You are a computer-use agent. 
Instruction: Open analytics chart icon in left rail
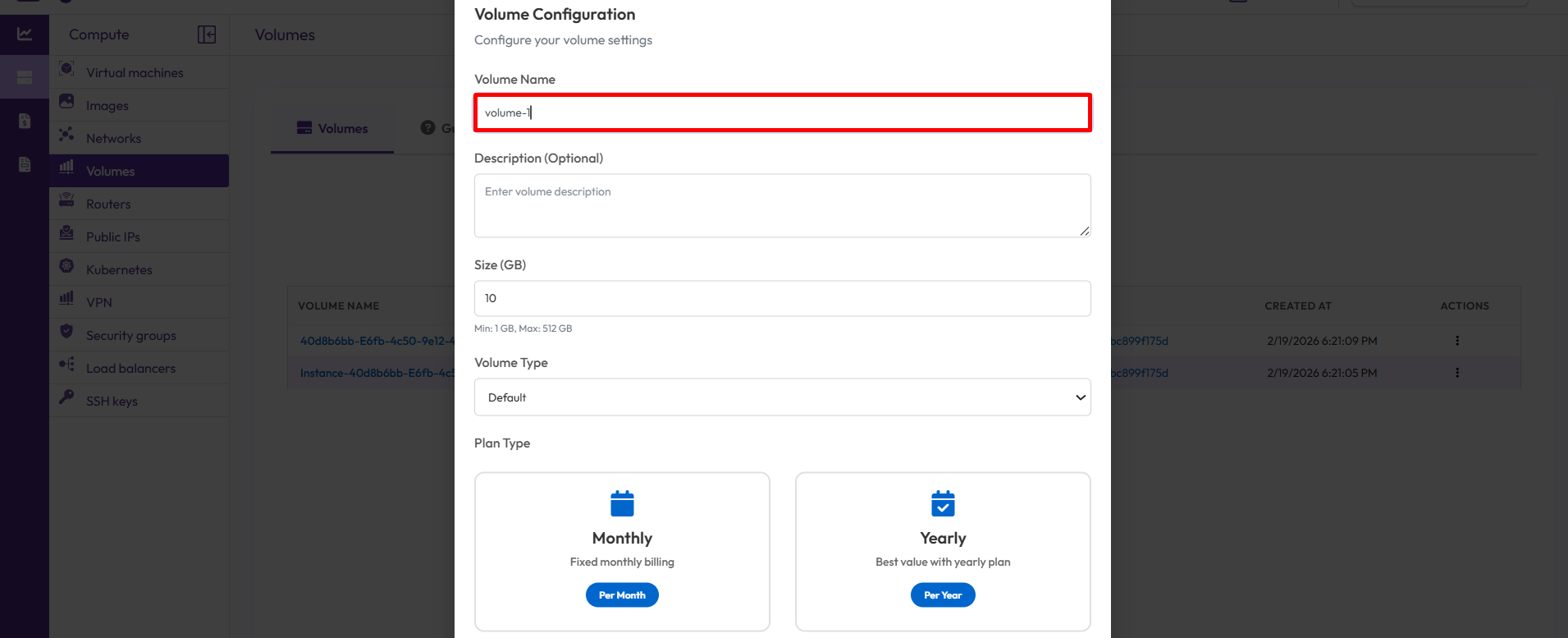[x=25, y=34]
